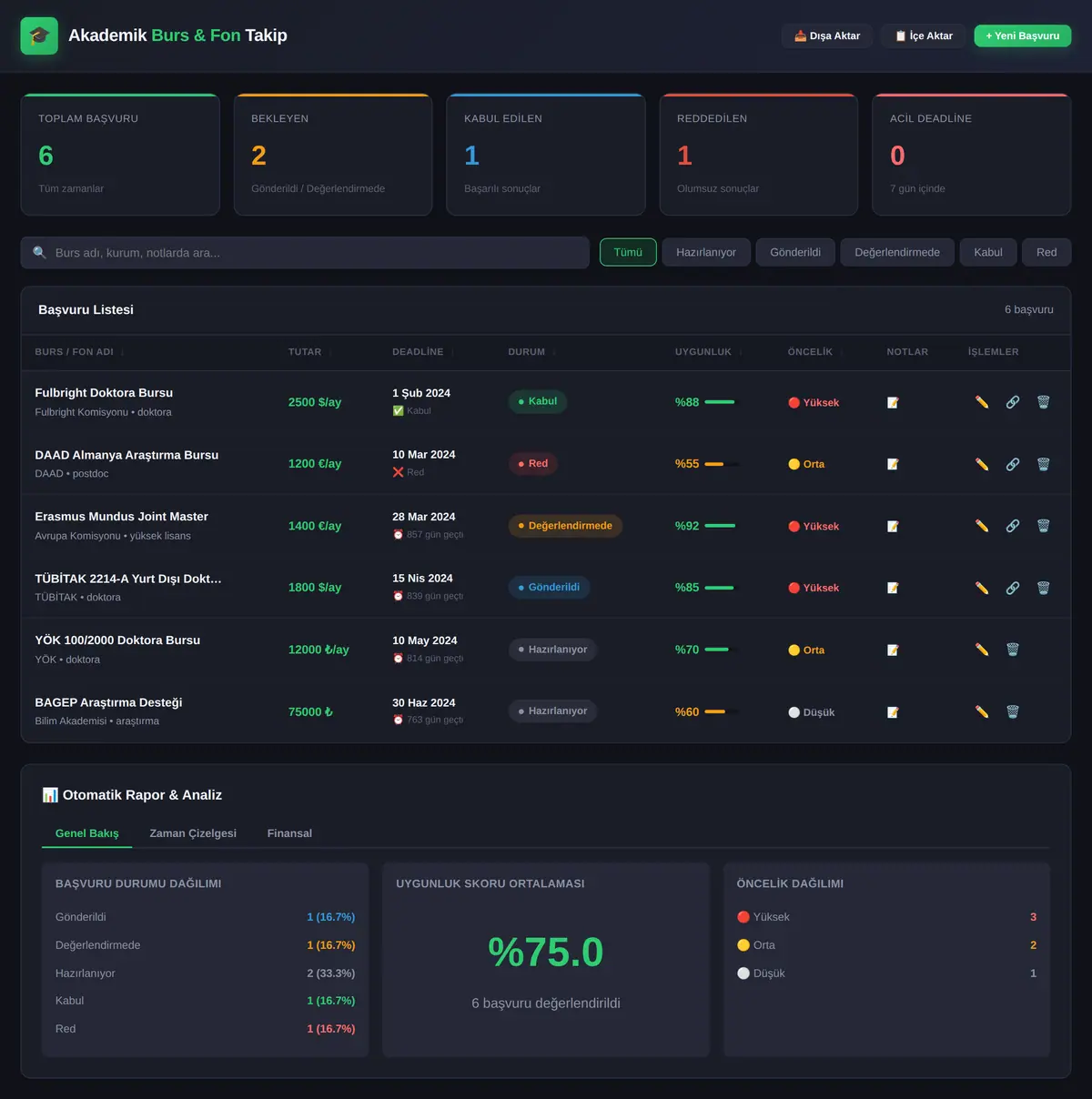Click the graduation cap app logo
1092x1099 pixels.
point(39,36)
